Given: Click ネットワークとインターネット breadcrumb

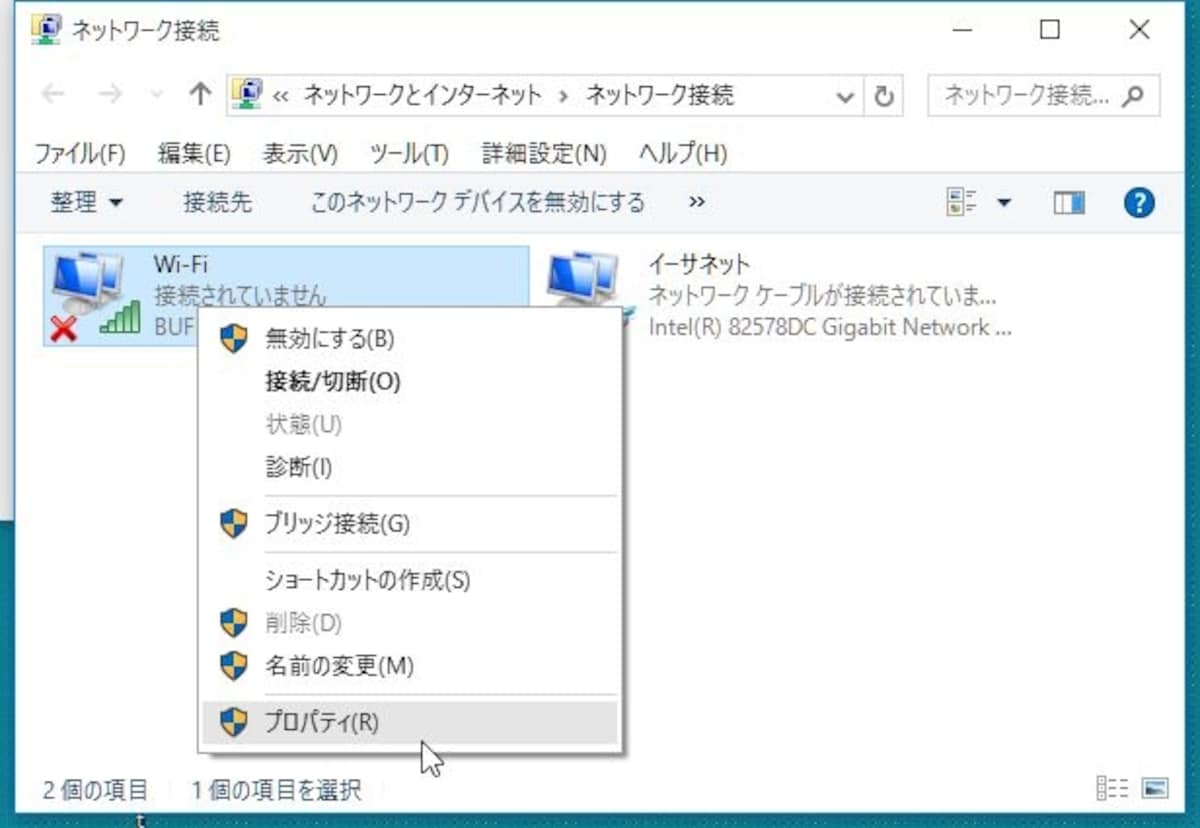Looking at the screenshot, I should (423, 95).
